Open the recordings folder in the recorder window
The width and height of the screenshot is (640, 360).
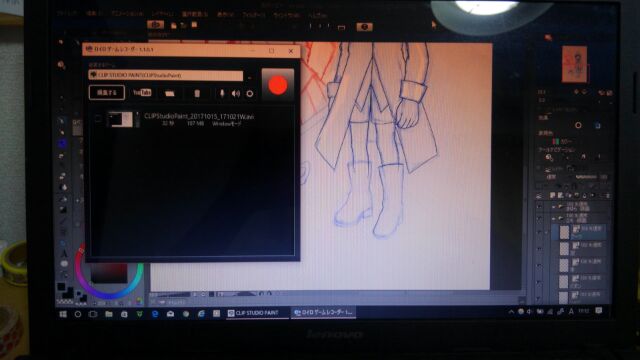click(x=170, y=93)
